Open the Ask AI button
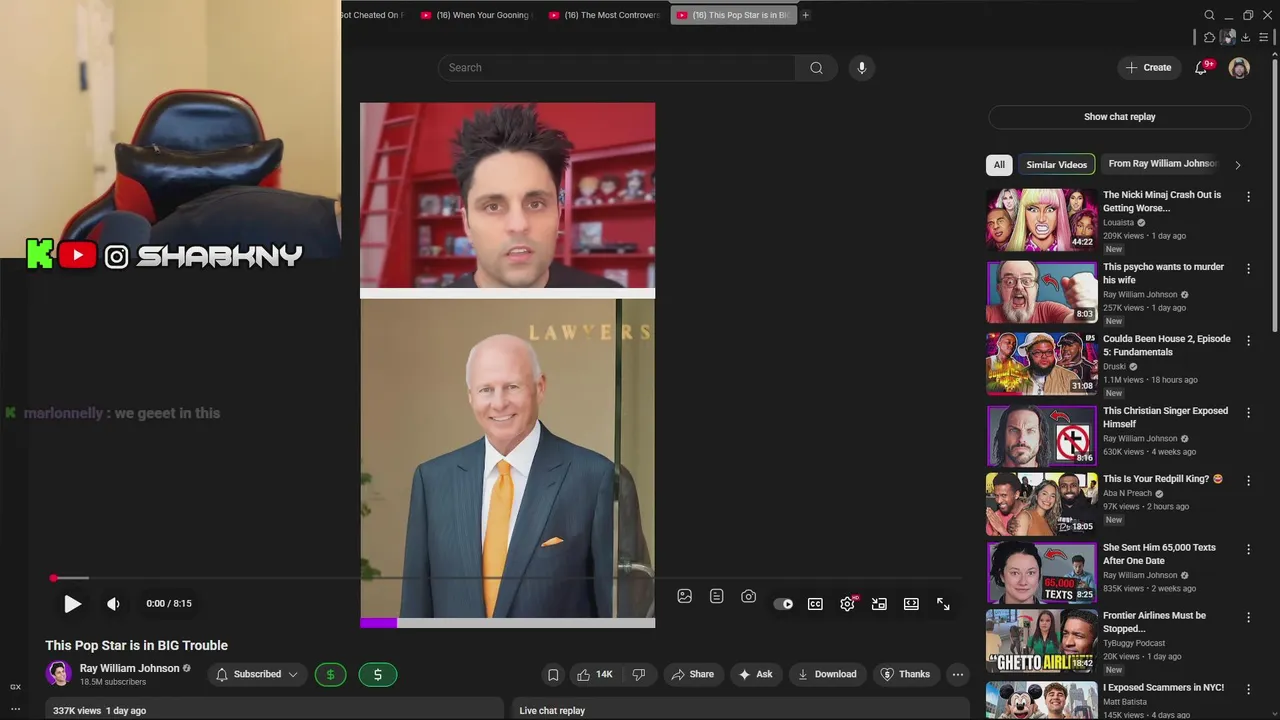Image resolution: width=1280 pixels, height=720 pixels. point(755,675)
